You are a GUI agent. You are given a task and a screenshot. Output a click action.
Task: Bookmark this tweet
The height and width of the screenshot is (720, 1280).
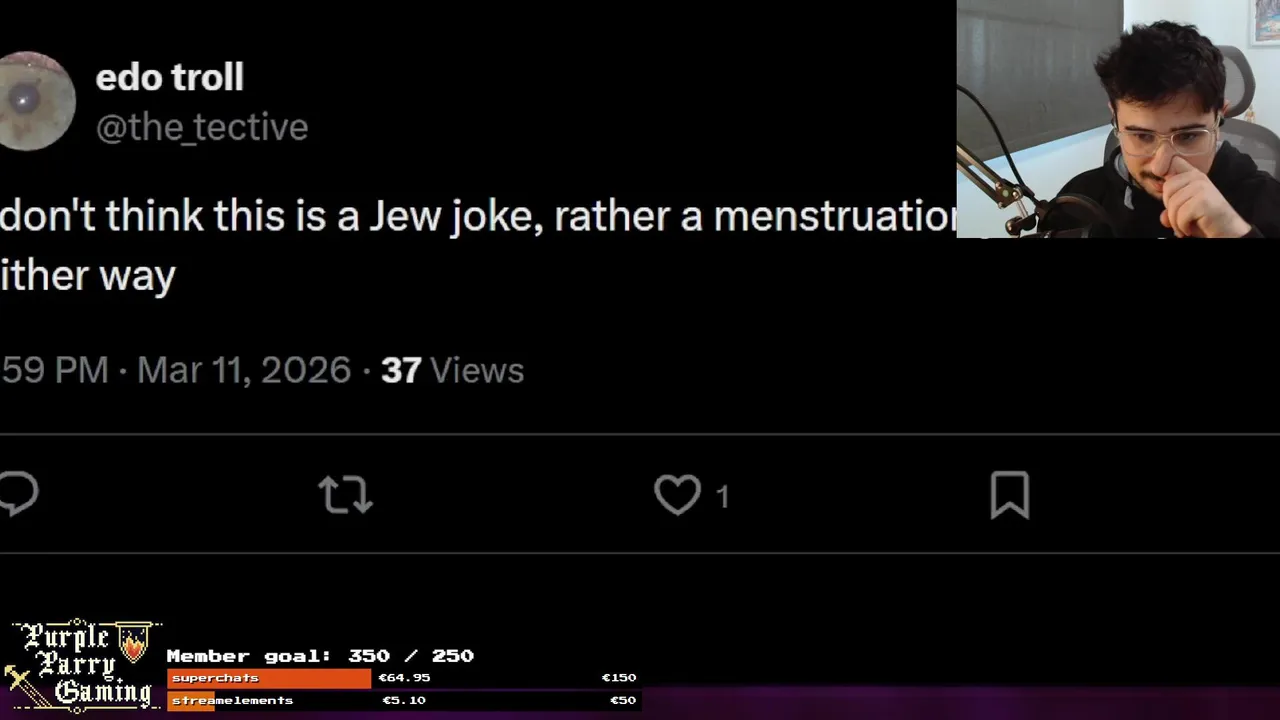coord(1009,495)
